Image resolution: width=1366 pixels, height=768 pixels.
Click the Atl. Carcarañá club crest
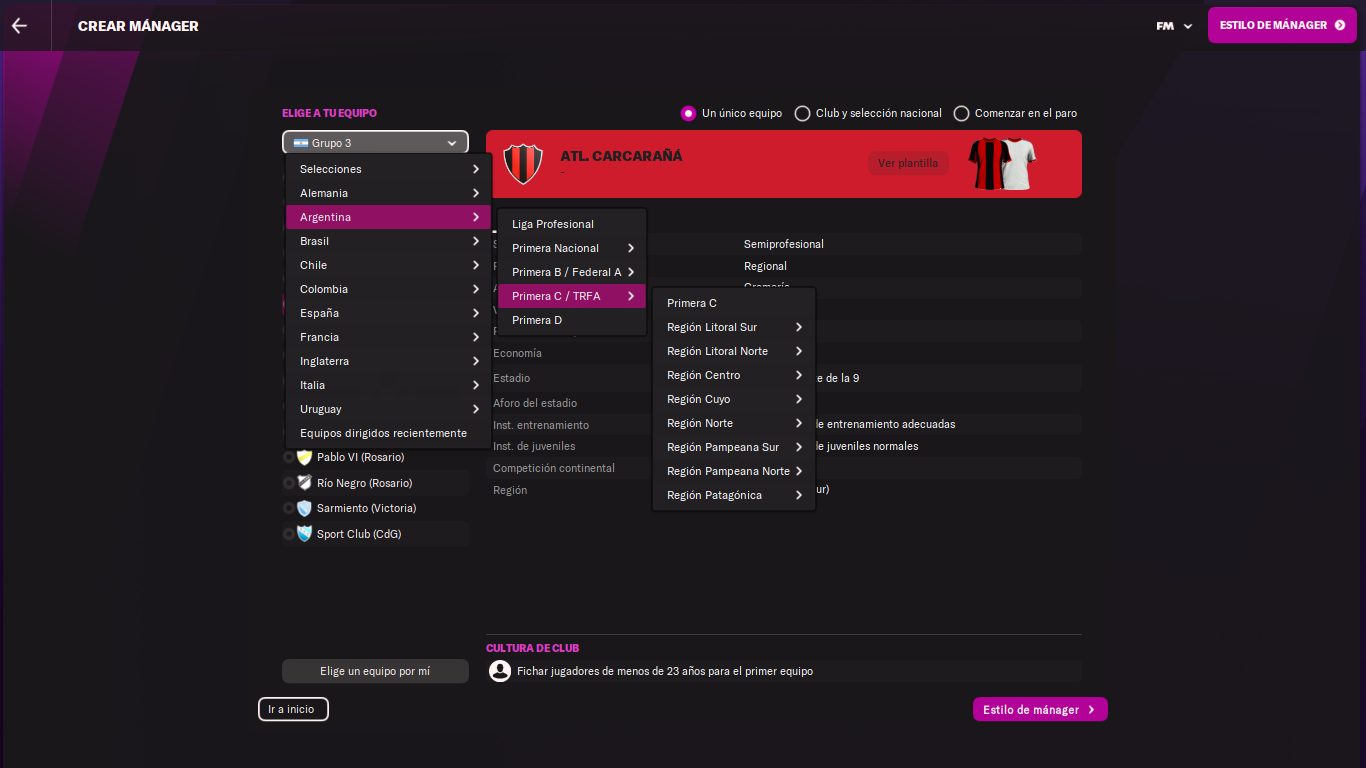tap(522, 163)
